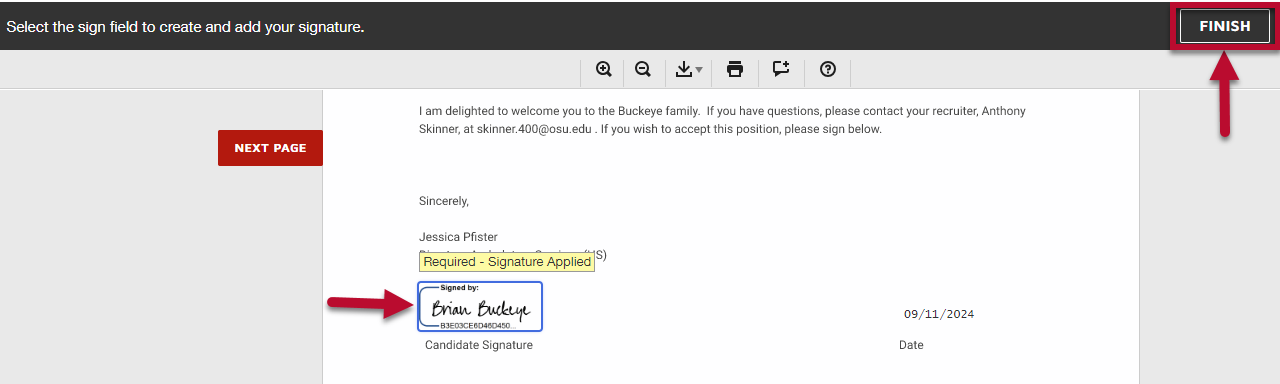The width and height of the screenshot is (1280, 384).
Task: Open help with question mark icon
Action: [828, 70]
